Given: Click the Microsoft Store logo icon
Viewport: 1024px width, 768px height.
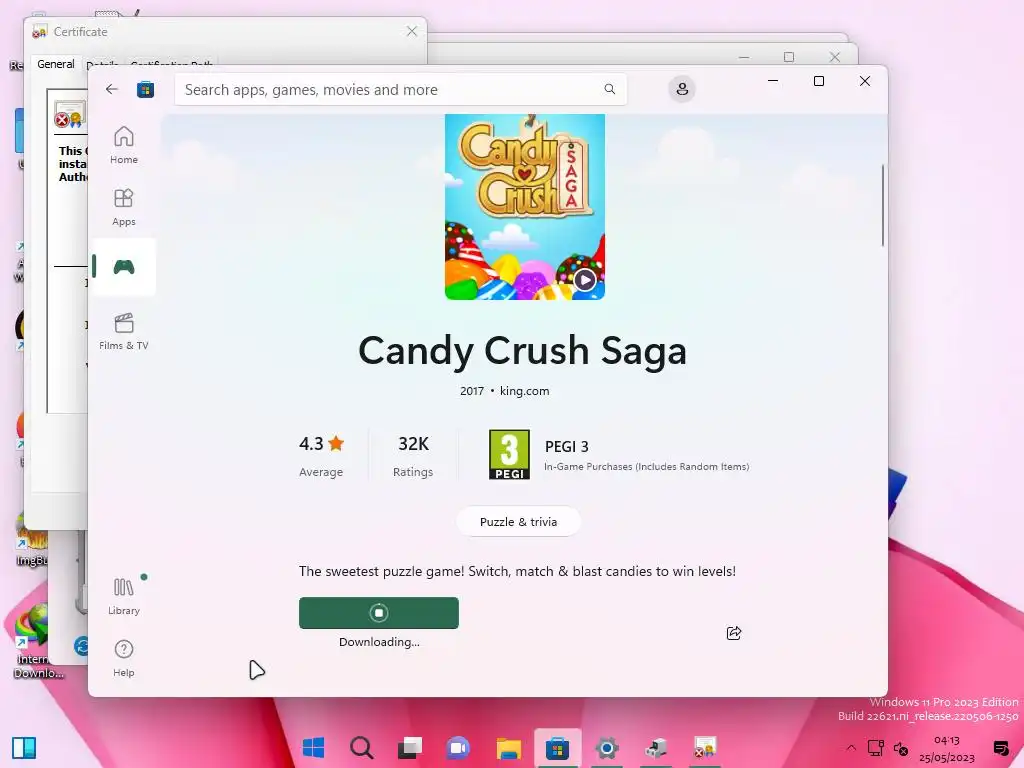Looking at the screenshot, I should tap(145, 89).
